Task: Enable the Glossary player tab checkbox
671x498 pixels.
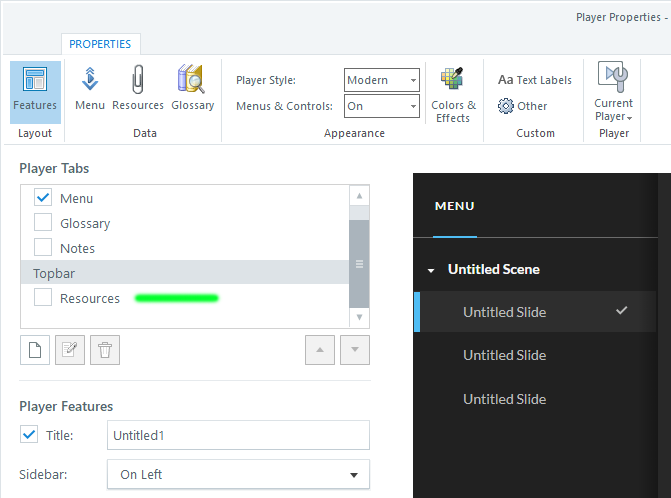Action: (x=43, y=223)
